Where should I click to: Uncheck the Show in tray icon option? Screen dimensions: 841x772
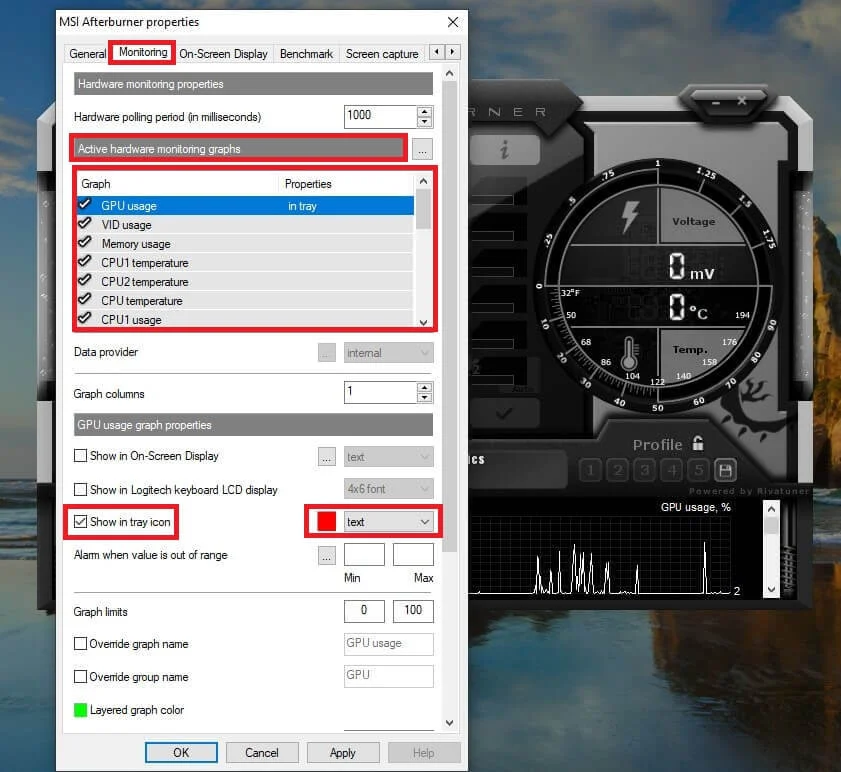pyautogui.click(x=81, y=522)
